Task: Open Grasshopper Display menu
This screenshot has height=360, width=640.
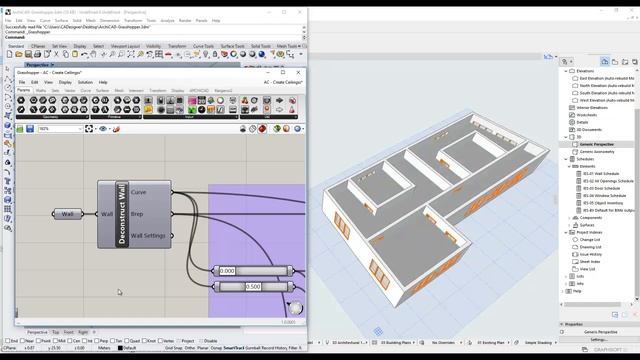Action: click(65, 82)
